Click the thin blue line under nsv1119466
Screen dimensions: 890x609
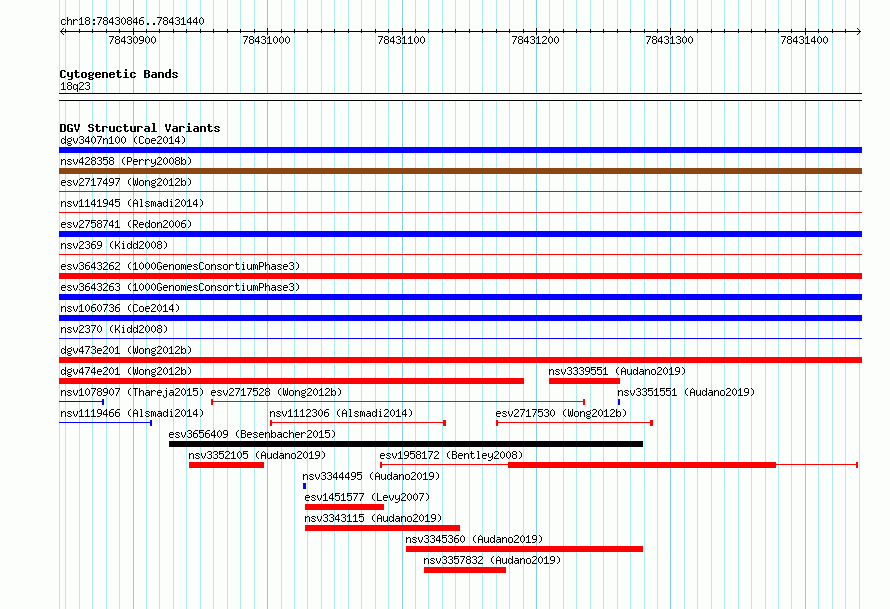[x=106, y=423]
